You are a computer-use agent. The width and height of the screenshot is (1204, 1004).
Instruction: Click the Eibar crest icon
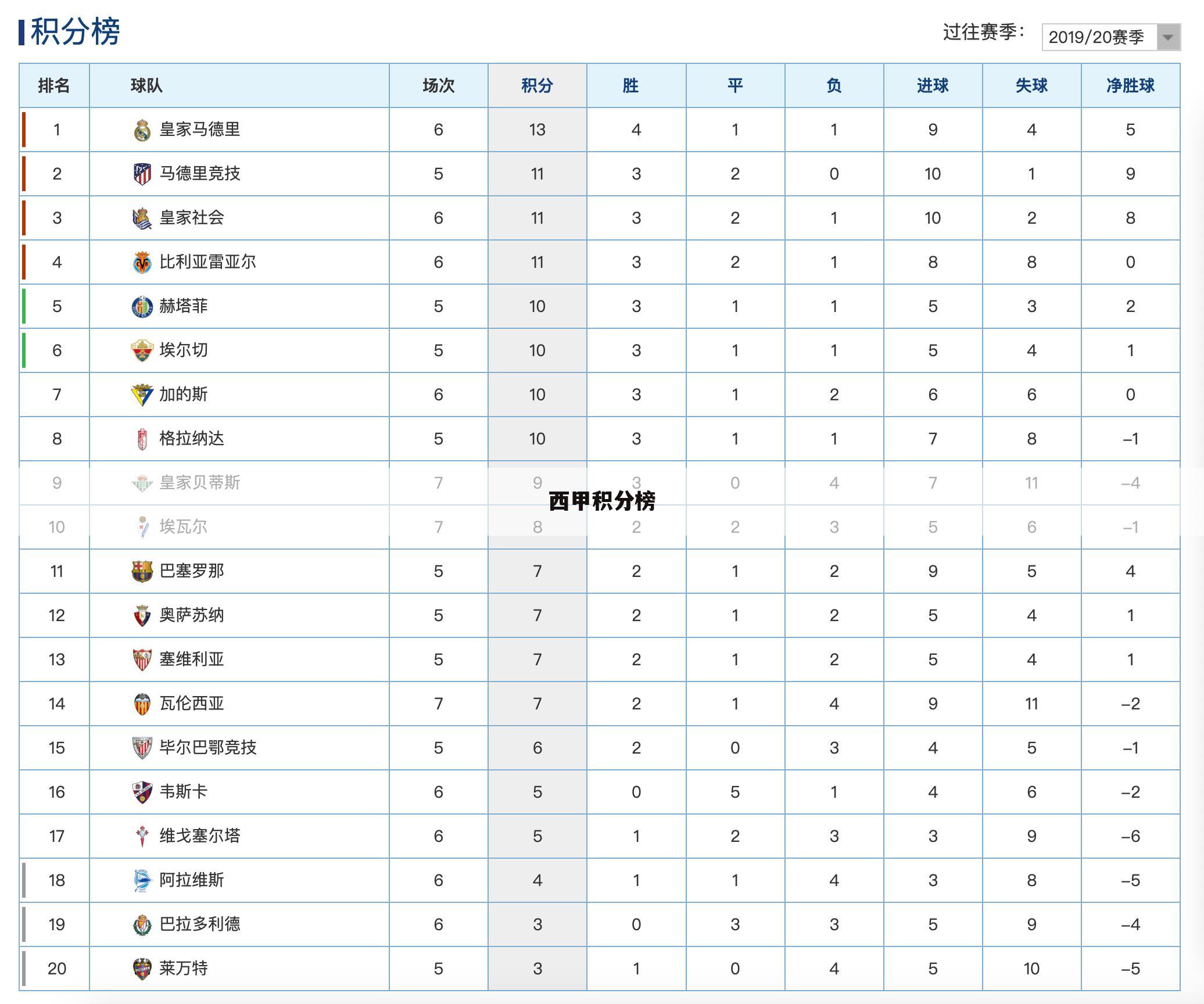[142, 527]
